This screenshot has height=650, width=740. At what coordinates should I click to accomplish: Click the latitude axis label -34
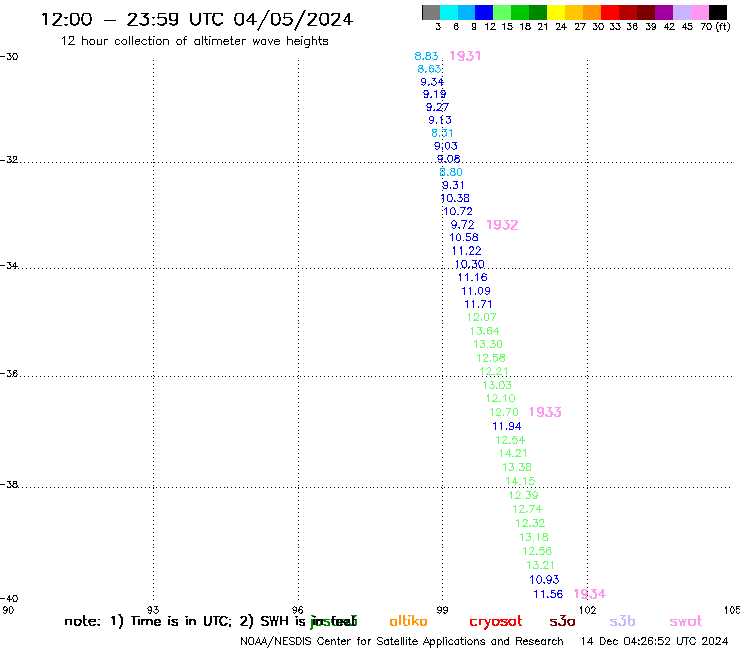click(x=9, y=266)
